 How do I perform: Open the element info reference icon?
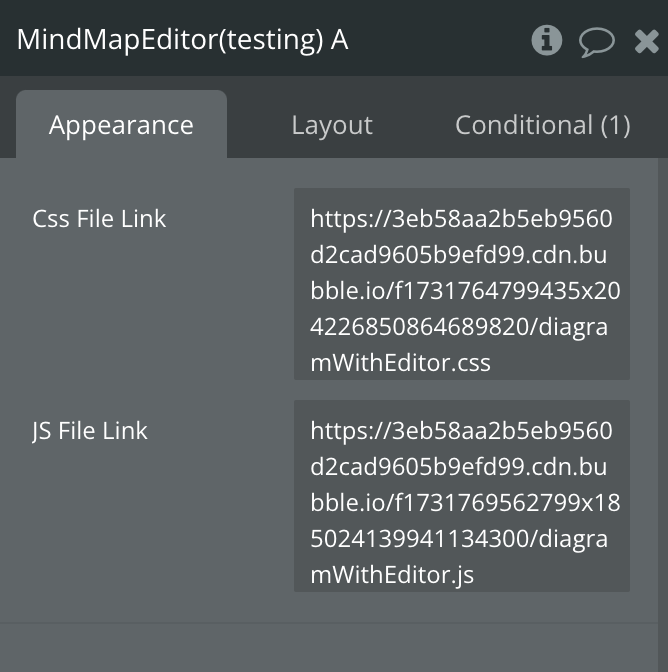[546, 40]
